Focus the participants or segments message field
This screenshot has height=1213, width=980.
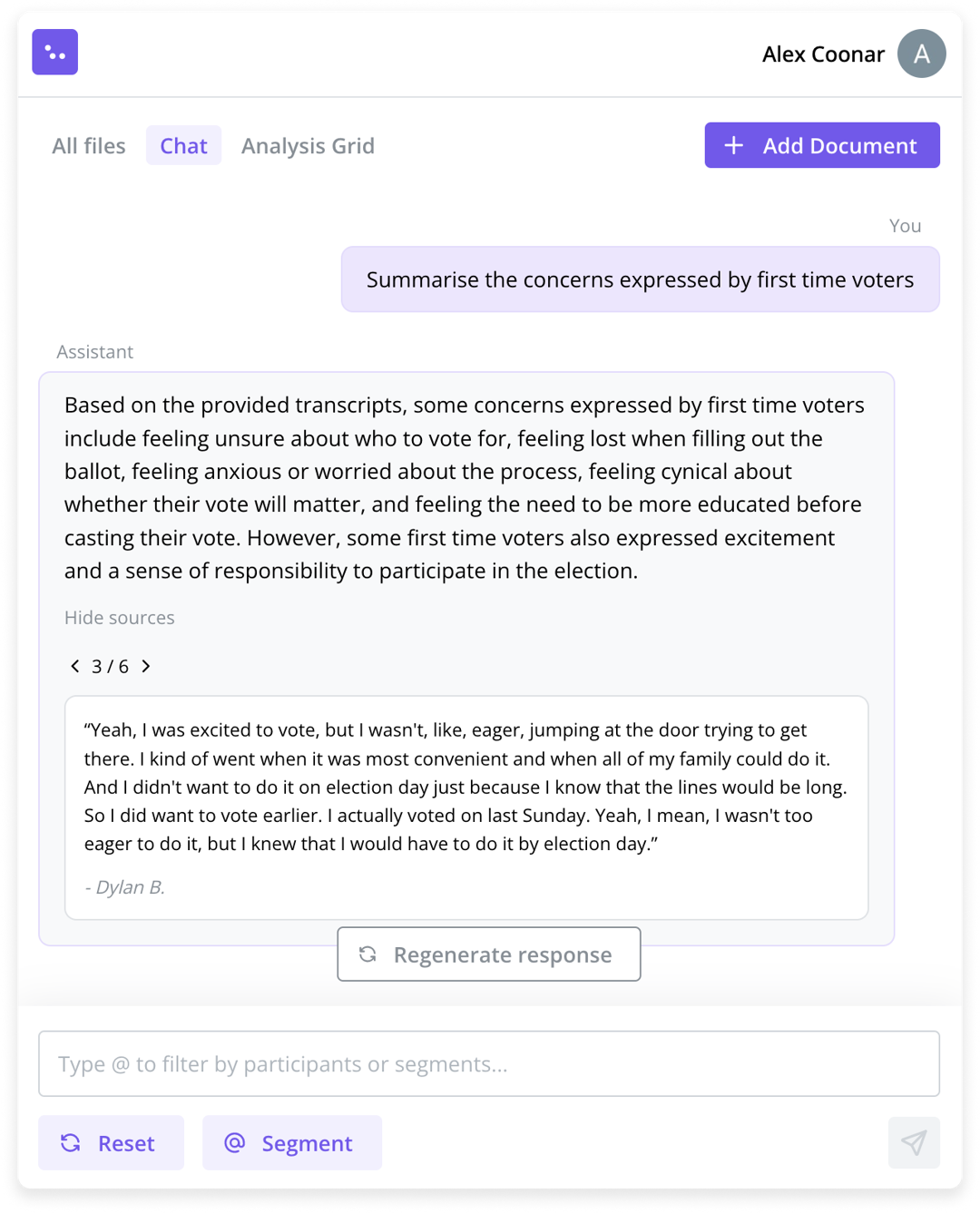pyautogui.click(x=489, y=1063)
